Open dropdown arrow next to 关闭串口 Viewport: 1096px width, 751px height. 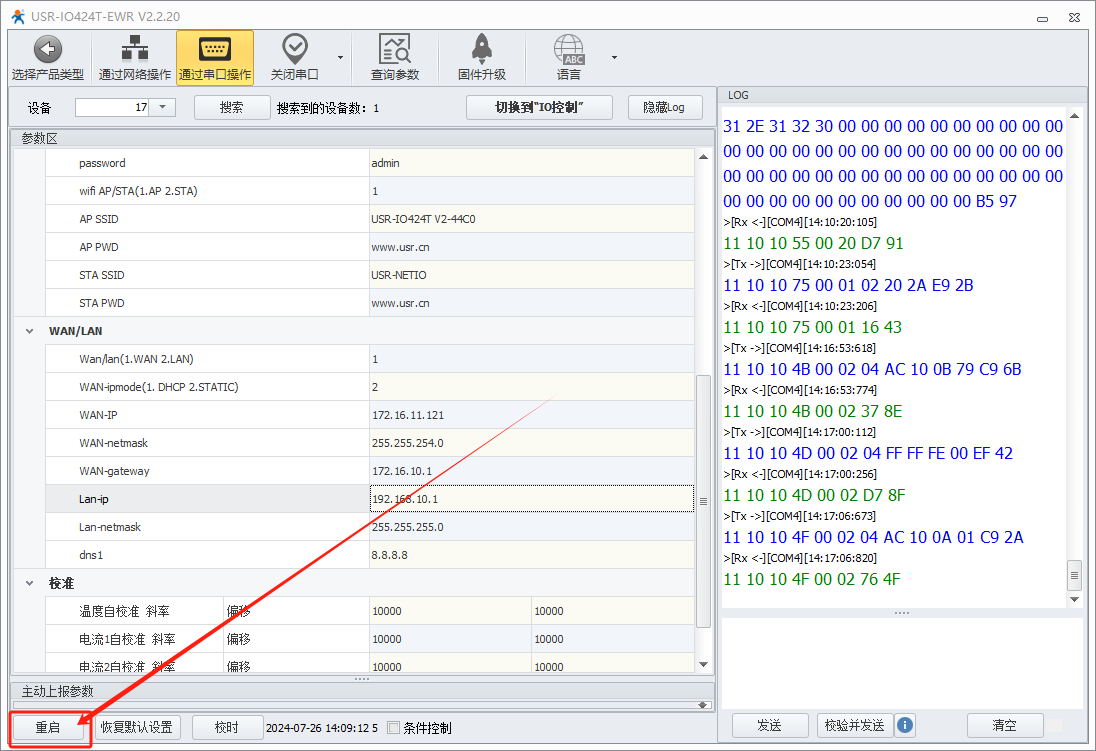pyautogui.click(x=340, y=57)
